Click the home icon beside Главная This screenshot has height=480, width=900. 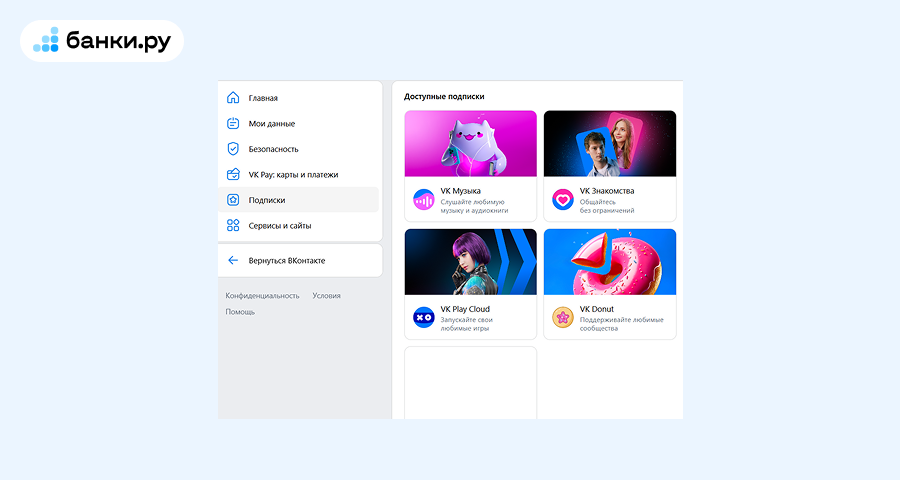click(233, 98)
